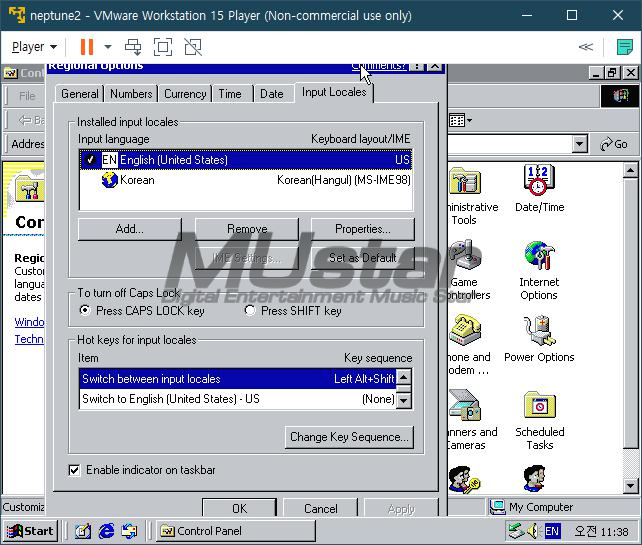Viewport: 642px width, 545px height.
Task: Select Press CAPS LOCK key radio button
Action: click(84, 310)
